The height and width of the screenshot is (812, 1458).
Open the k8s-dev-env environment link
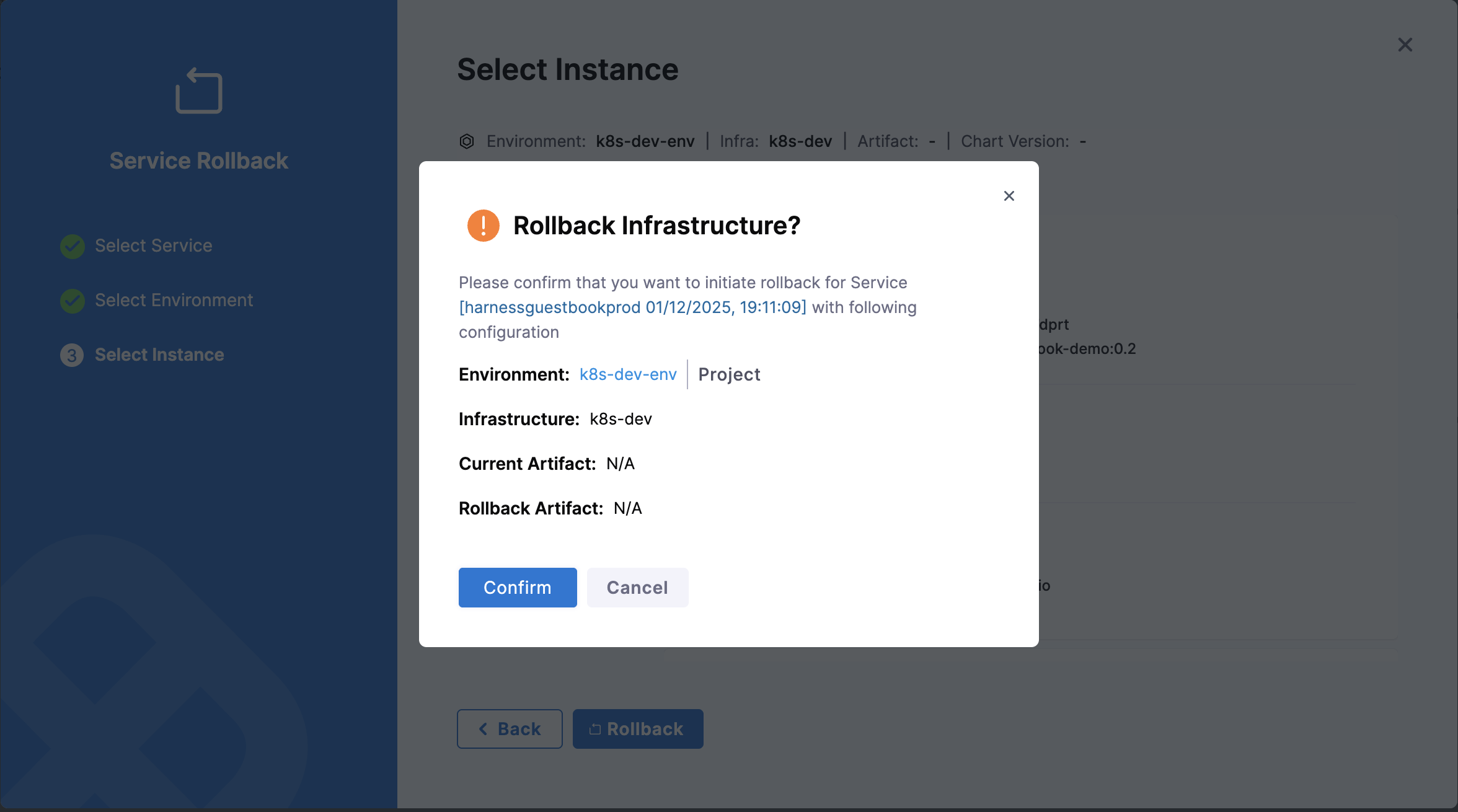pyautogui.click(x=628, y=374)
